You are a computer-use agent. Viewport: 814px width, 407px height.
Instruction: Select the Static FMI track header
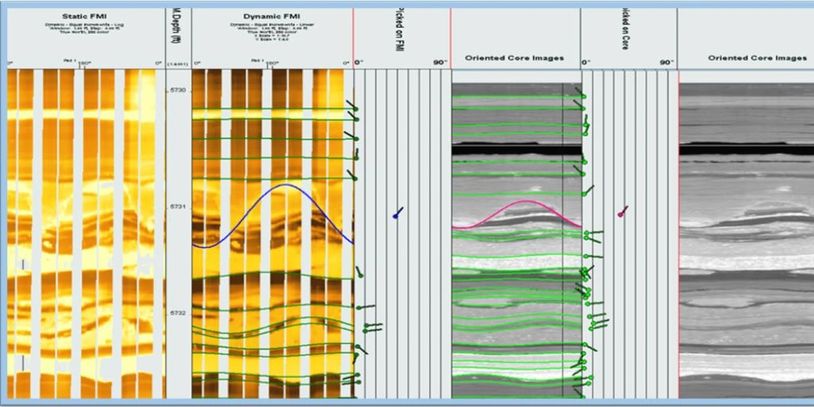click(86, 16)
